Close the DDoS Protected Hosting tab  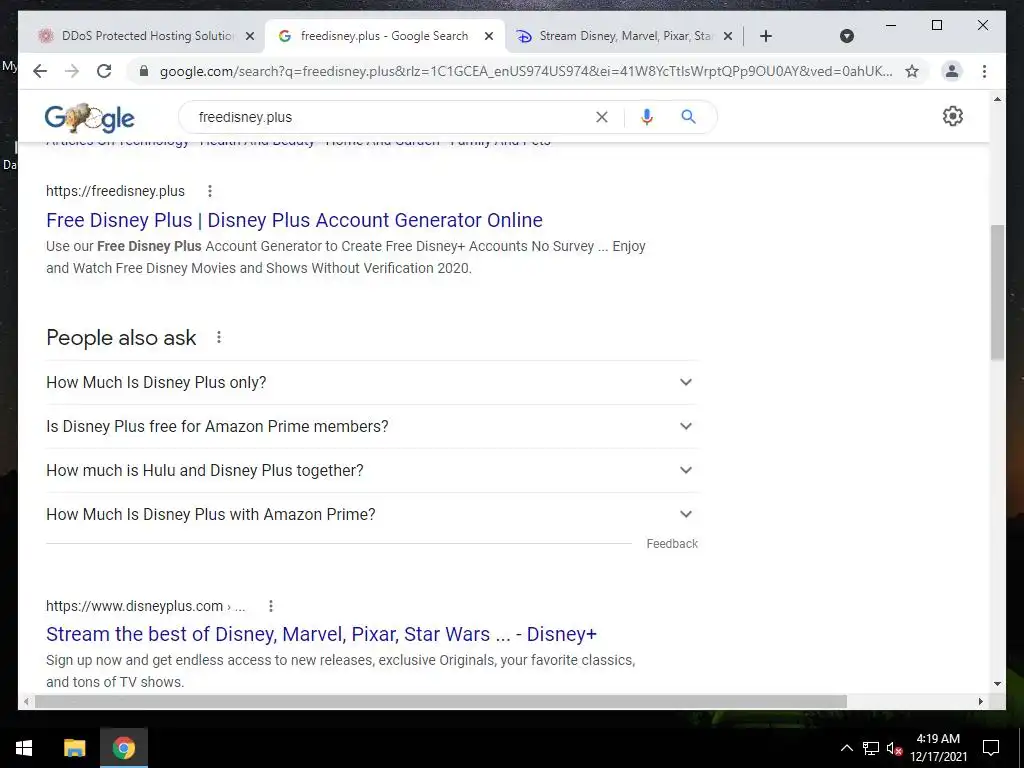pyautogui.click(x=249, y=36)
